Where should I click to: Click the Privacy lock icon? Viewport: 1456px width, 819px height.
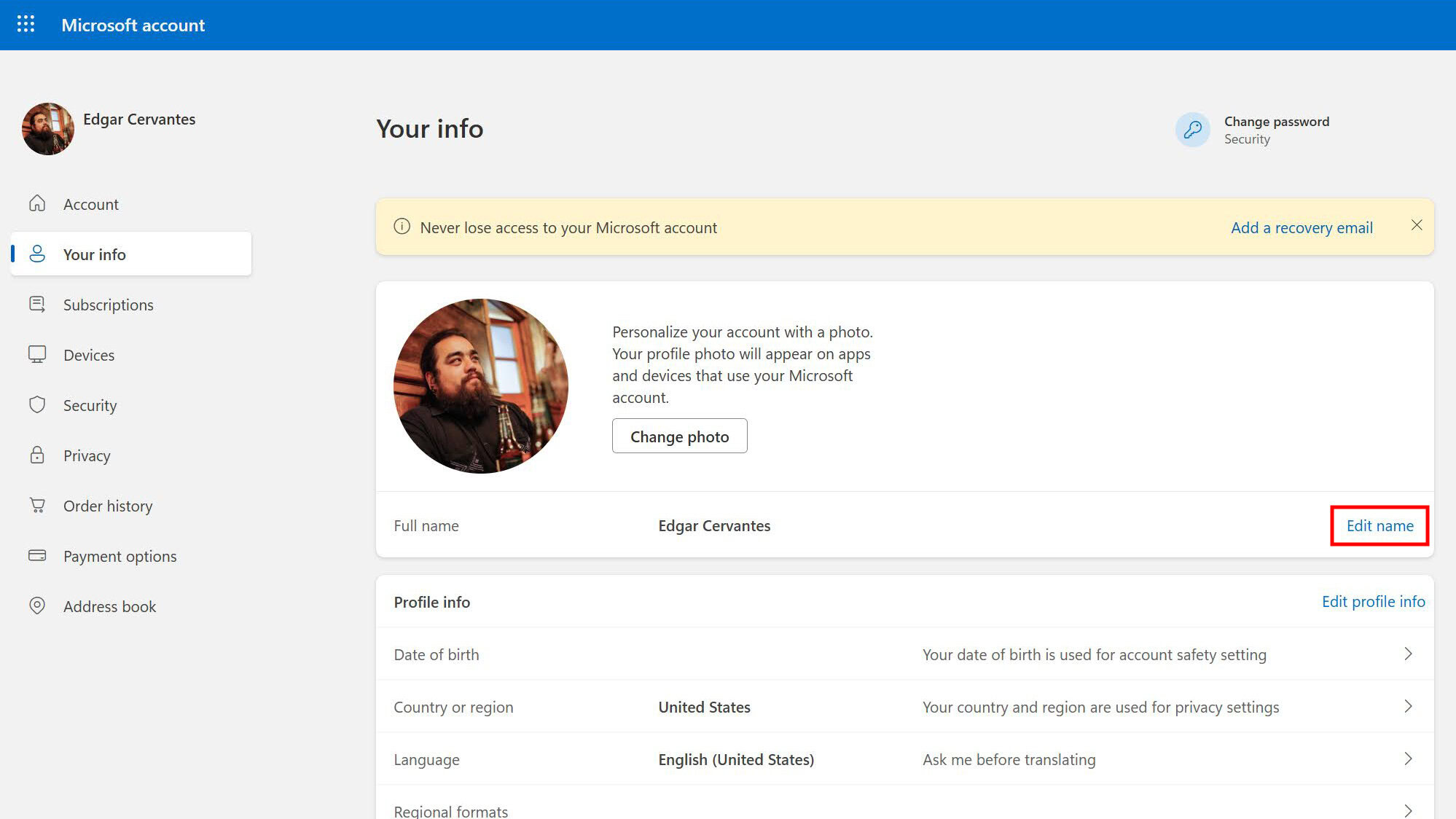point(37,455)
